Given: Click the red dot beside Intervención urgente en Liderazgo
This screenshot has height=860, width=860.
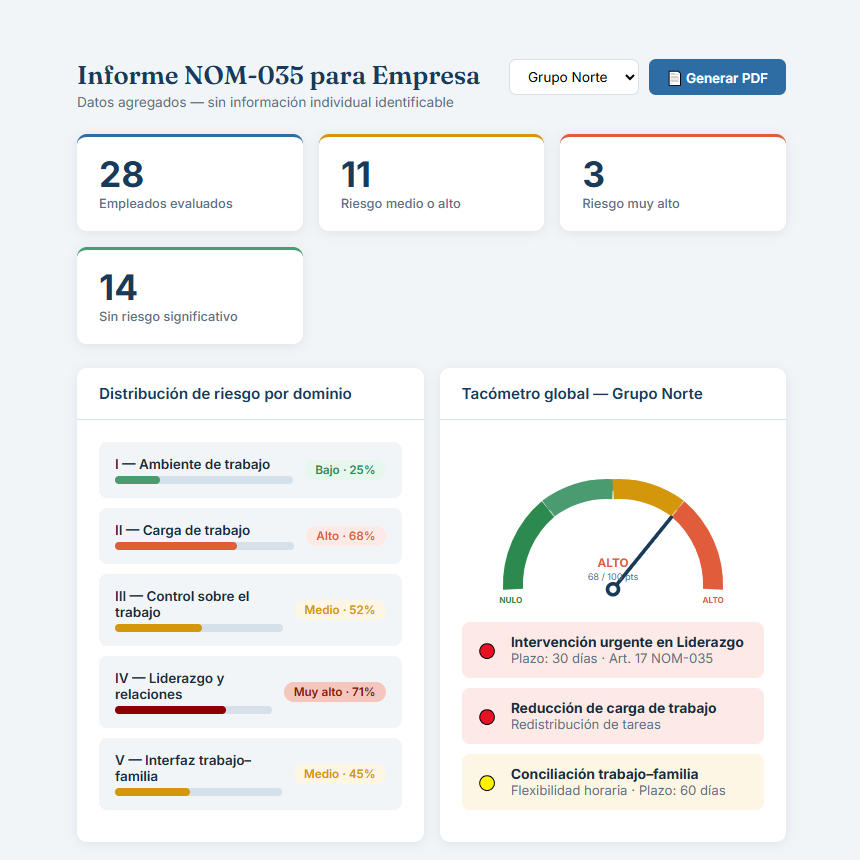Looking at the screenshot, I should tap(487, 650).
